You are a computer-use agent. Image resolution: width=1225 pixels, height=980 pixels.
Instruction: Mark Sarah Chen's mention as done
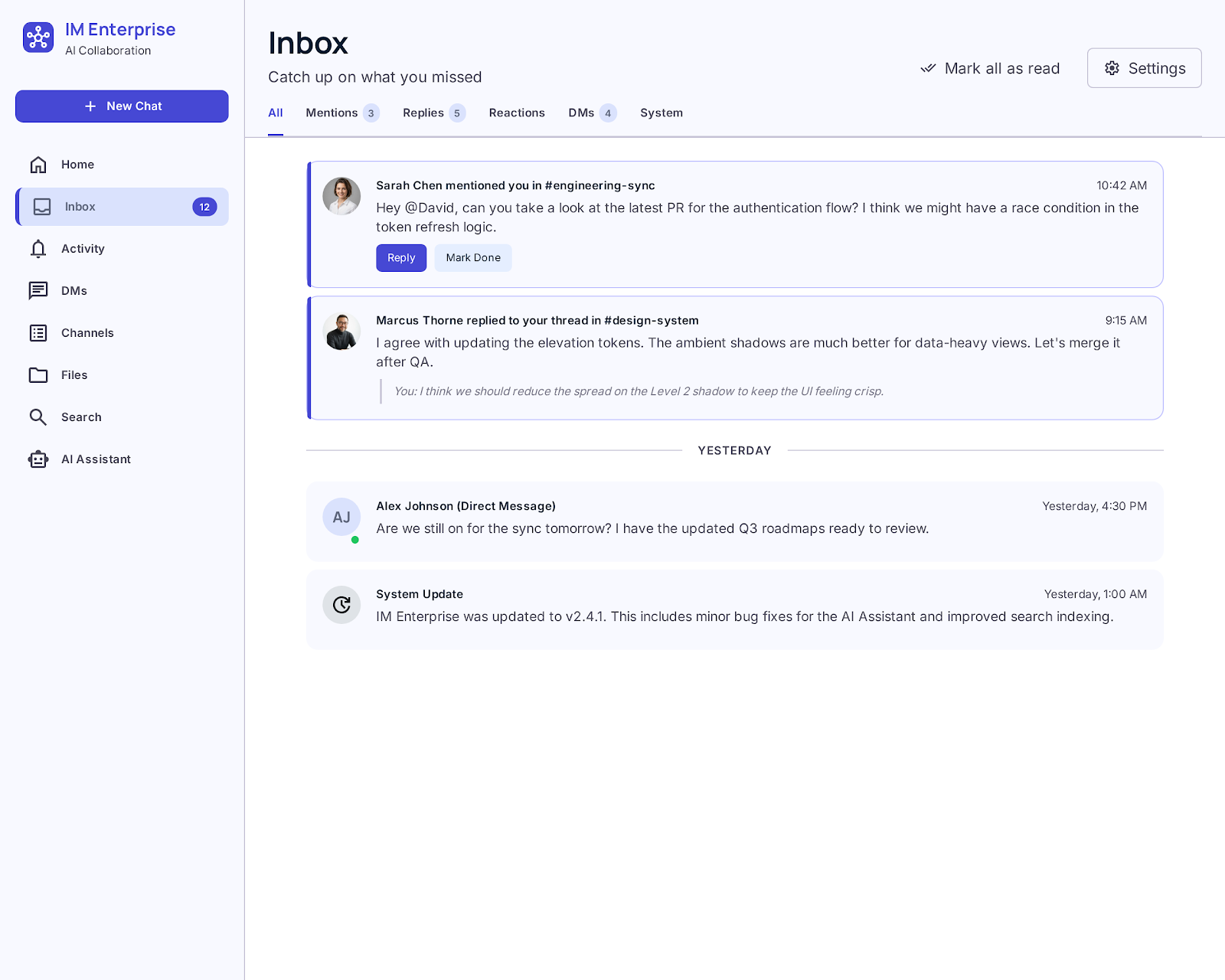[x=473, y=258]
